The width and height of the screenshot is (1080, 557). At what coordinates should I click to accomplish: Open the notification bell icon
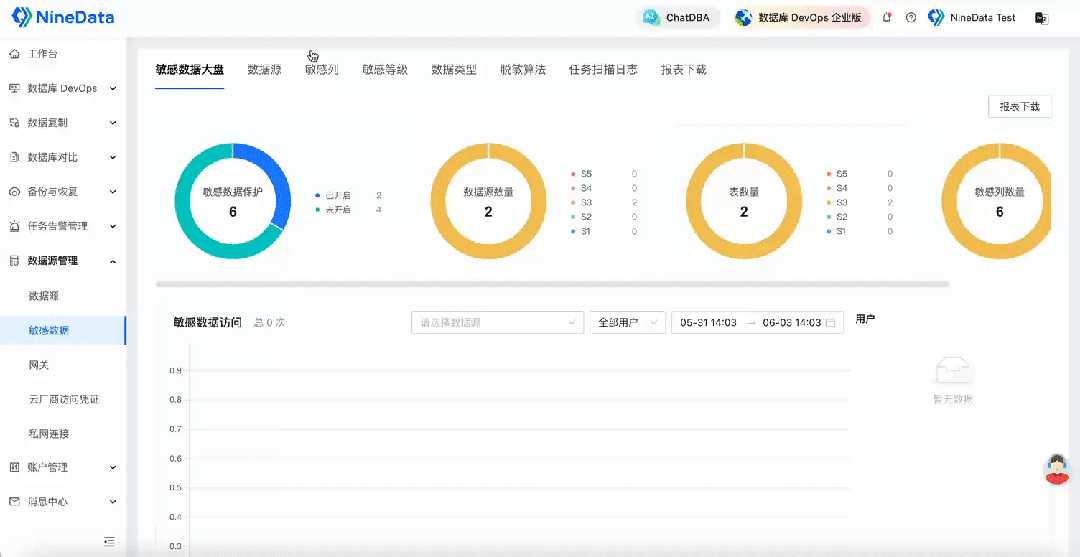(x=887, y=18)
